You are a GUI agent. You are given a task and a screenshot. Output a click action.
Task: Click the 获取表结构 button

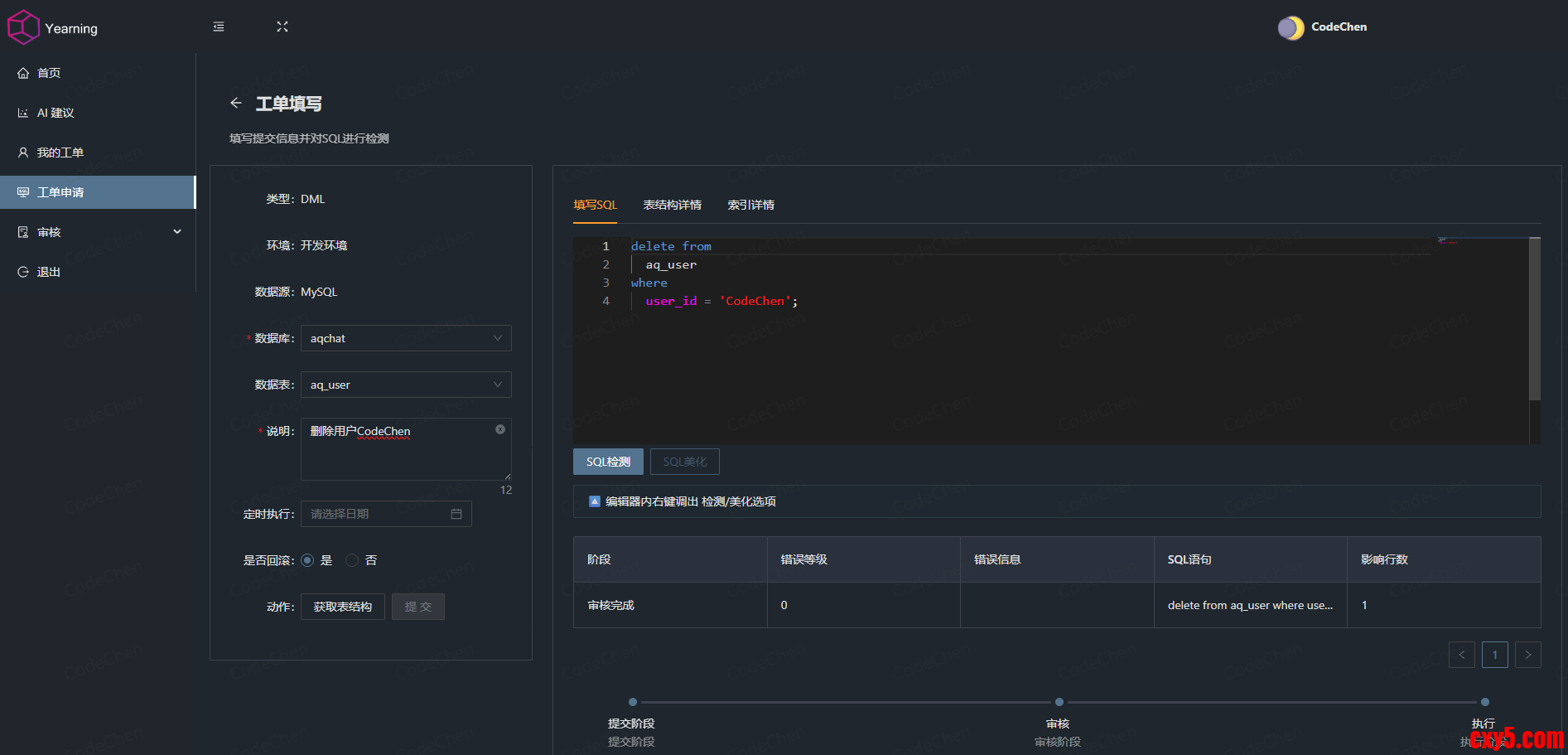(x=342, y=607)
